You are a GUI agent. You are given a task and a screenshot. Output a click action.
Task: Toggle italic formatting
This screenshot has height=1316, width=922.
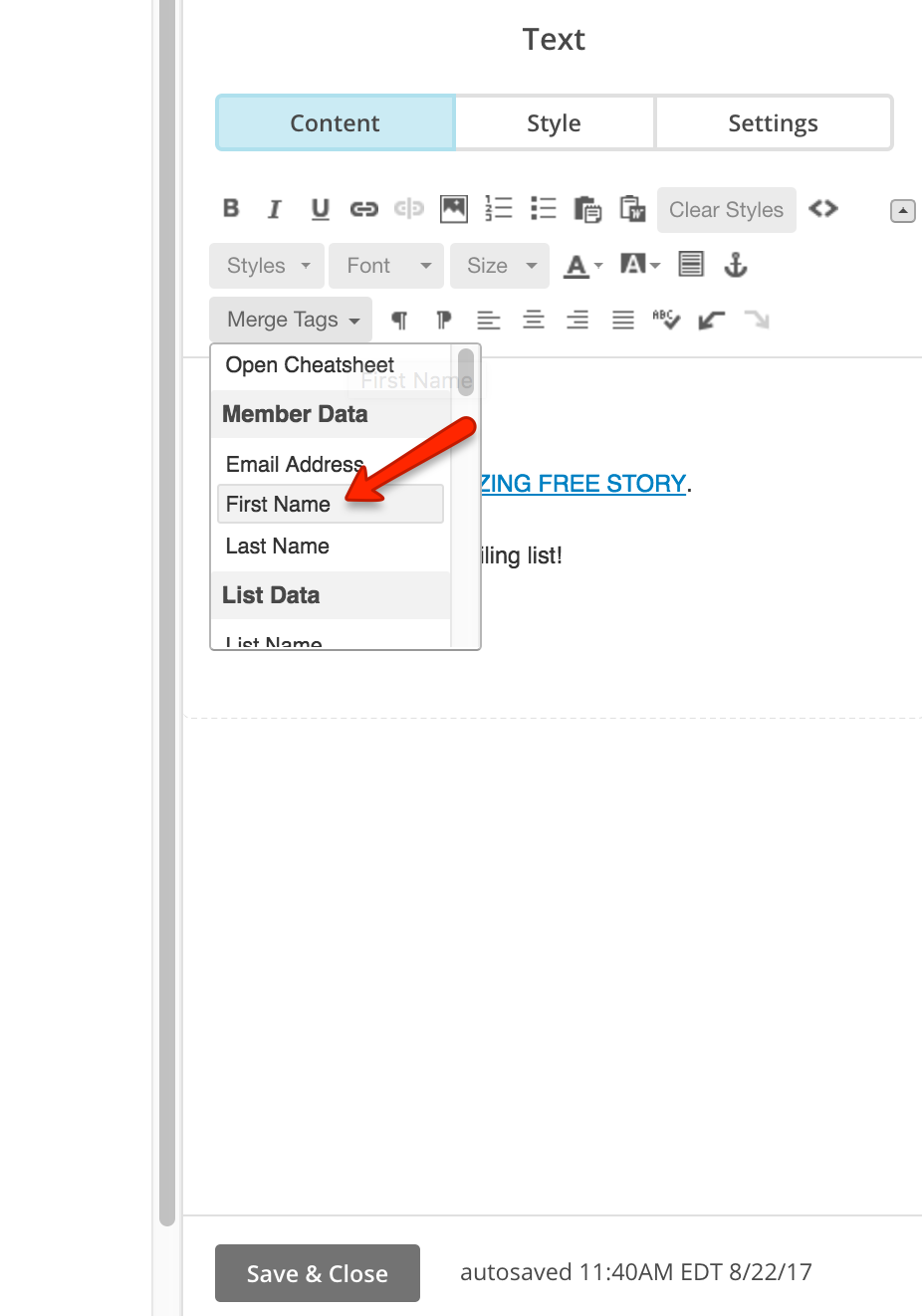pos(275,209)
